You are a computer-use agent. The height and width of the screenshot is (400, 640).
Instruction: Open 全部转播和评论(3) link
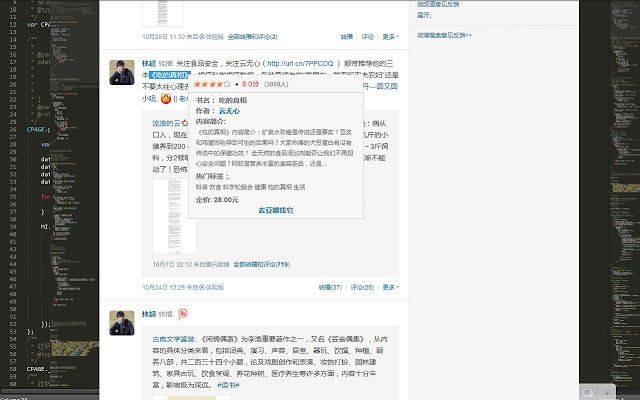(253, 37)
